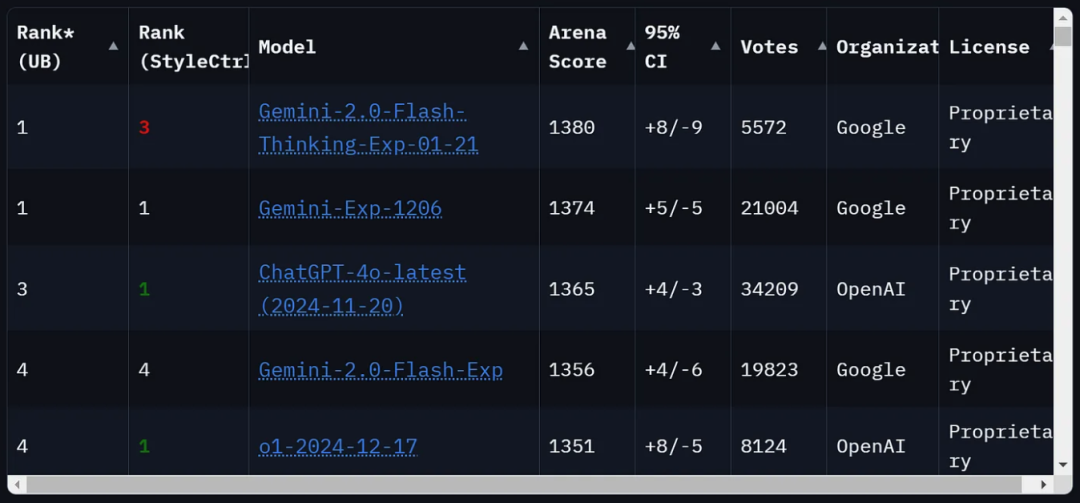Click the 95% CI sort arrow
This screenshot has width=1080, height=503.
715,46
